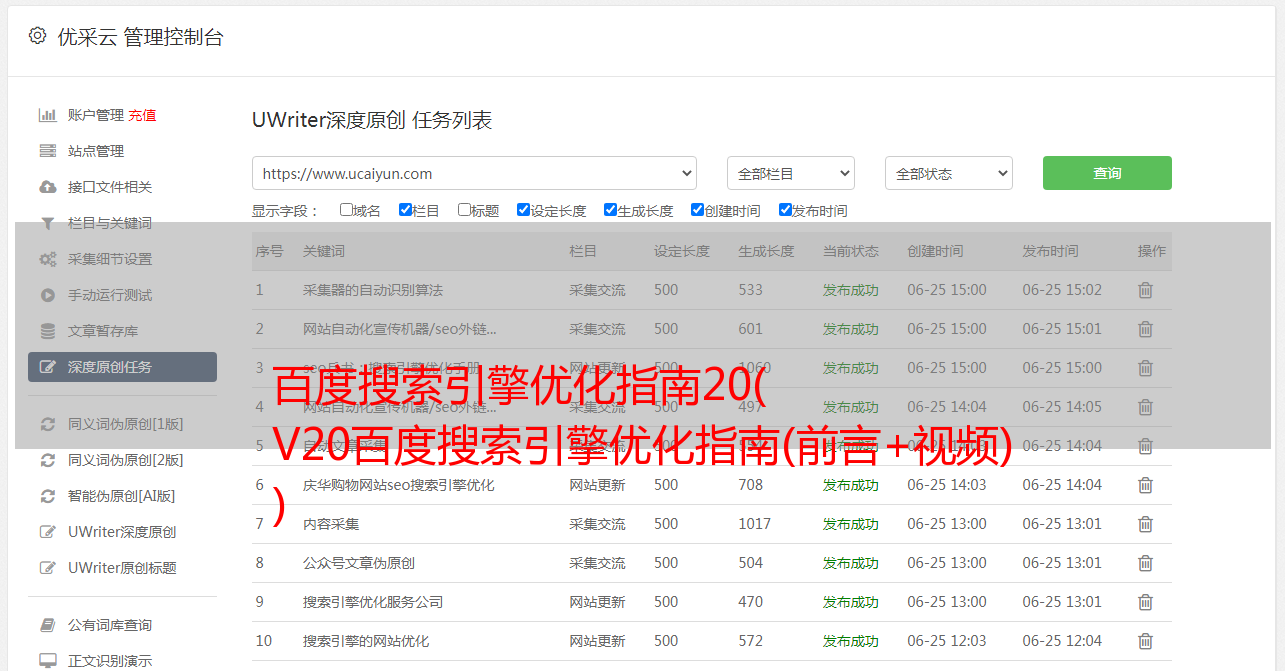This screenshot has width=1285, height=671.
Task: Open 账户管理 in sidebar
Action: 96,115
